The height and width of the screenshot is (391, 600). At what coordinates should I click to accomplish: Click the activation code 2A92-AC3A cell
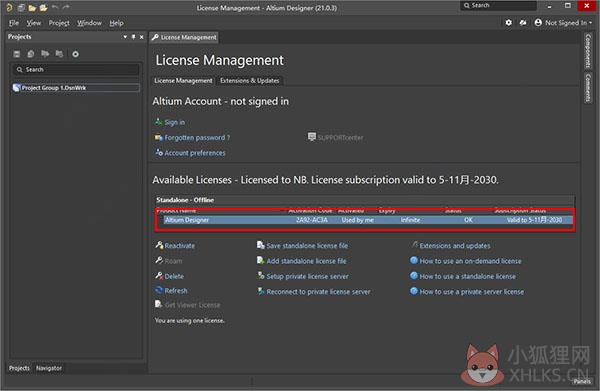[x=312, y=220]
